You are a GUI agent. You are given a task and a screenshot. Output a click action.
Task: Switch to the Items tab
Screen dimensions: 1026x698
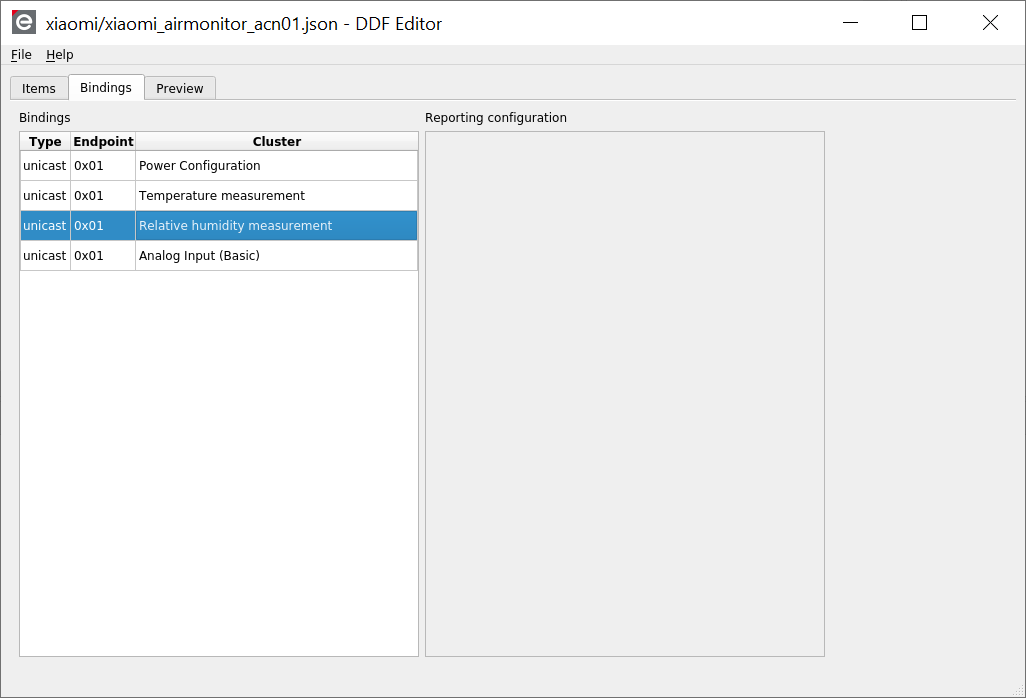(39, 88)
